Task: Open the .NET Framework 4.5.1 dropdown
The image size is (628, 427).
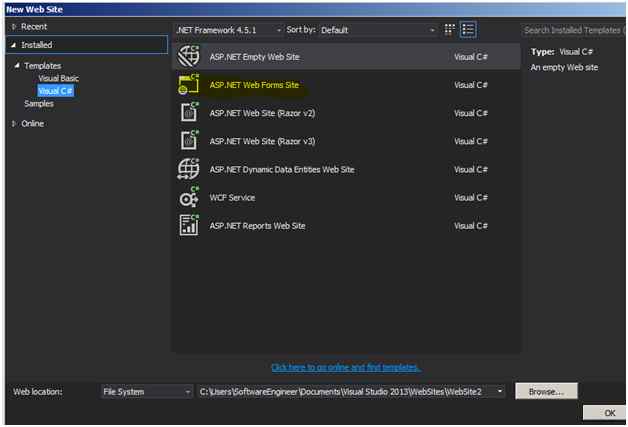Action: (x=229, y=30)
